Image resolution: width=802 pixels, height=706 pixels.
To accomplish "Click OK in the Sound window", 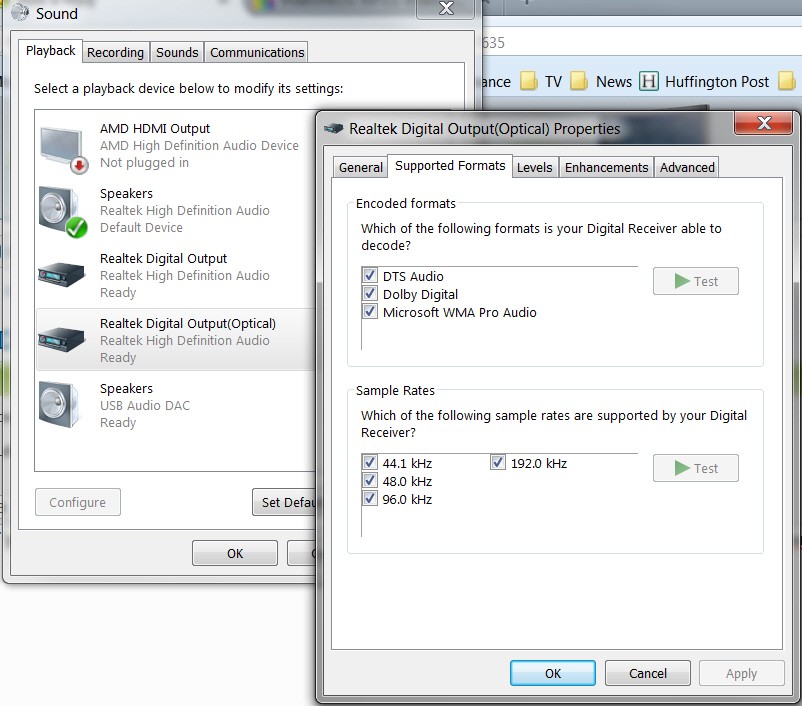I will 235,553.
